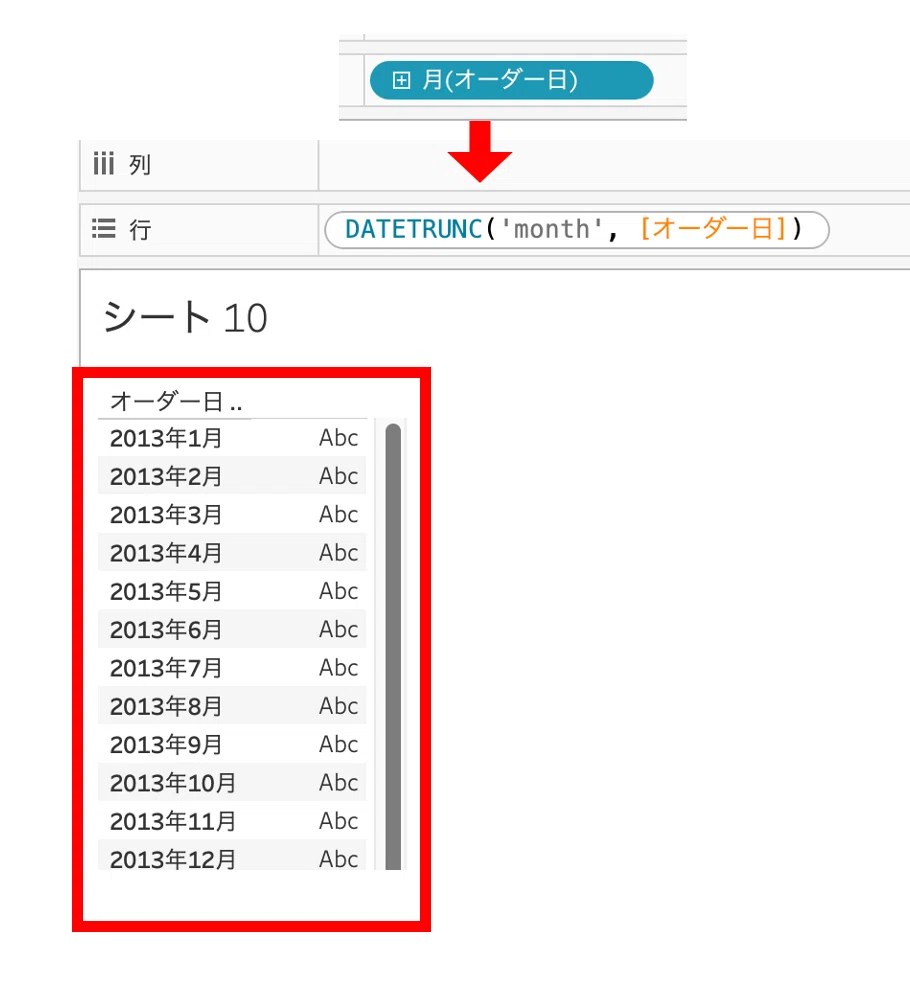The image size is (910, 988).
Task: Click the Abc mark in 2013年3月 row
Action: click(x=338, y=514)
